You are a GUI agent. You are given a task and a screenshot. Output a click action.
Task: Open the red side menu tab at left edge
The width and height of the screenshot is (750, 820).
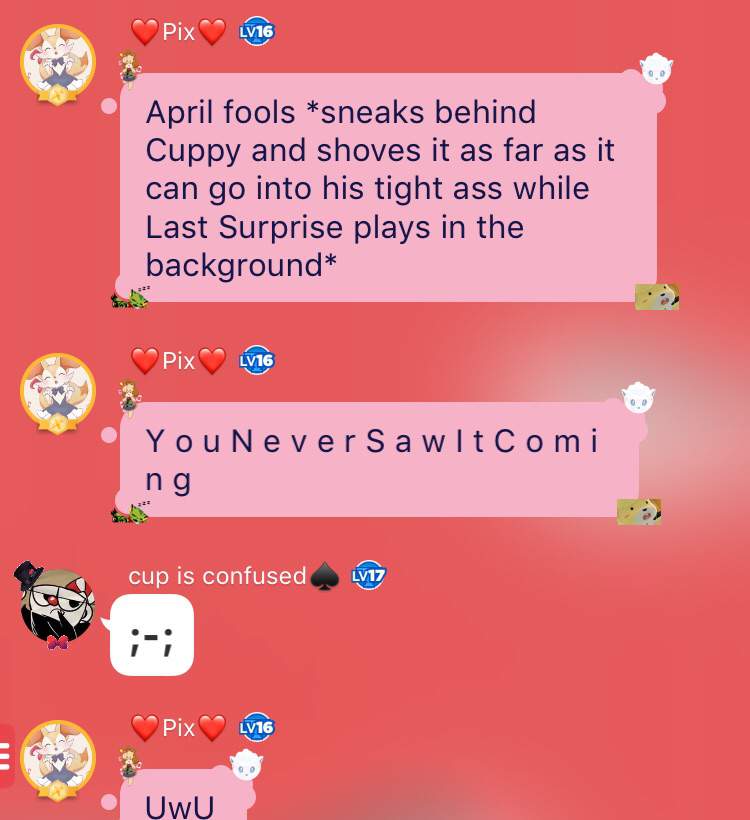pos(6,756)
